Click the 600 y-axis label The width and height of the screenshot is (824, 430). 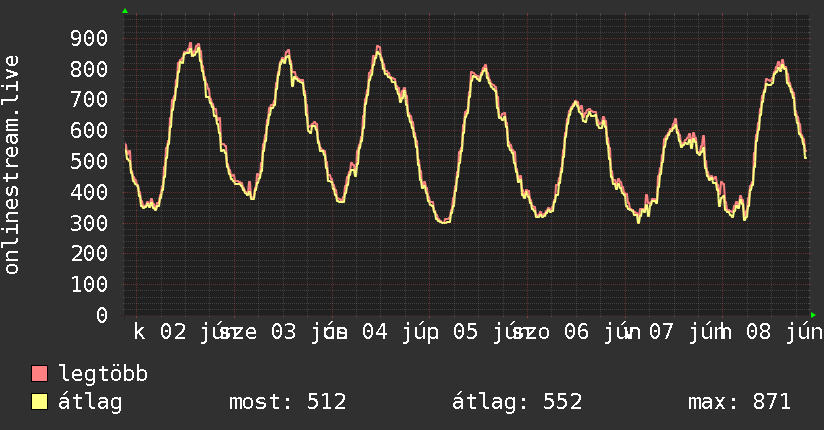(89, 131)
